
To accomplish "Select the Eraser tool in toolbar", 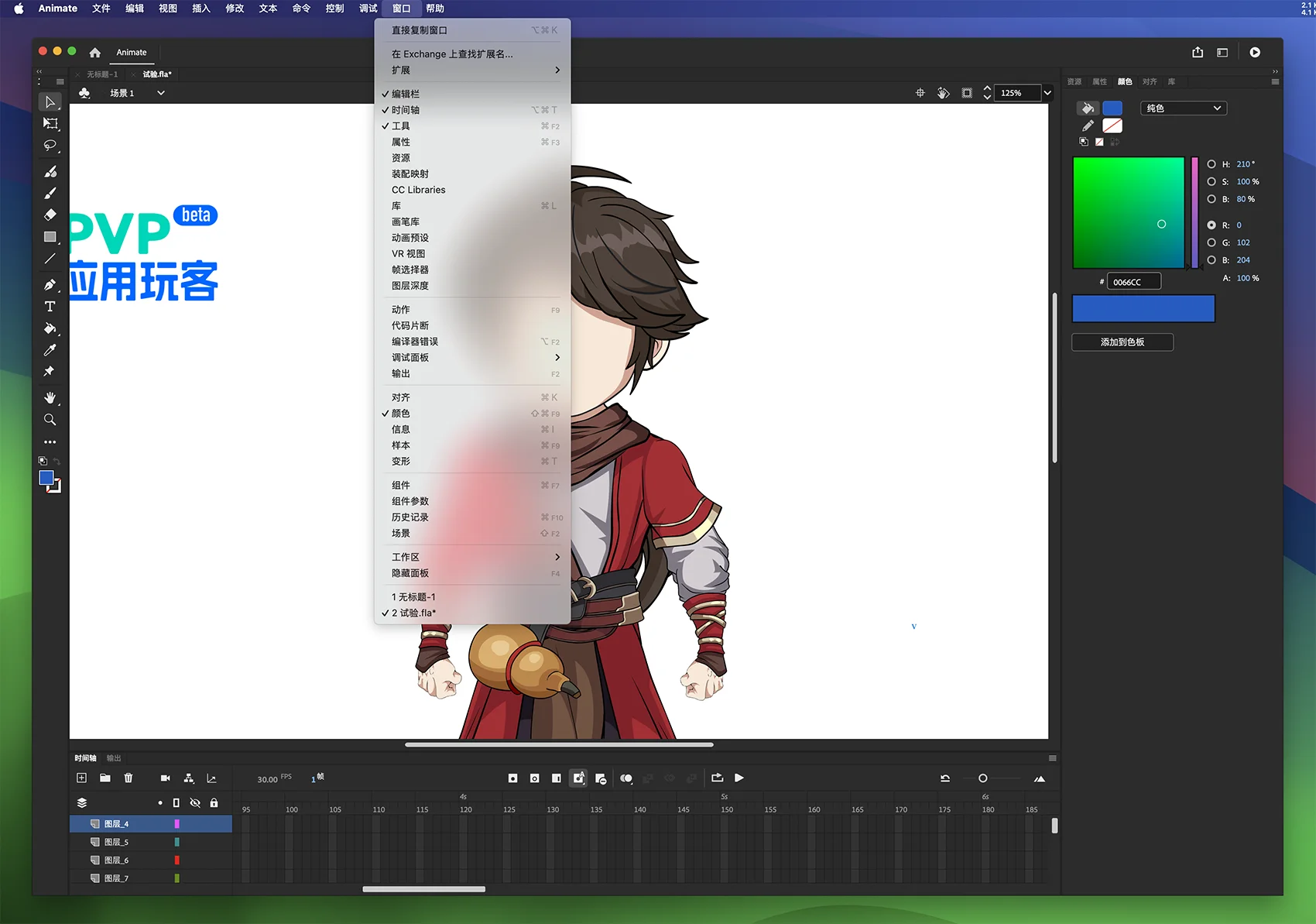I will 50,215.
